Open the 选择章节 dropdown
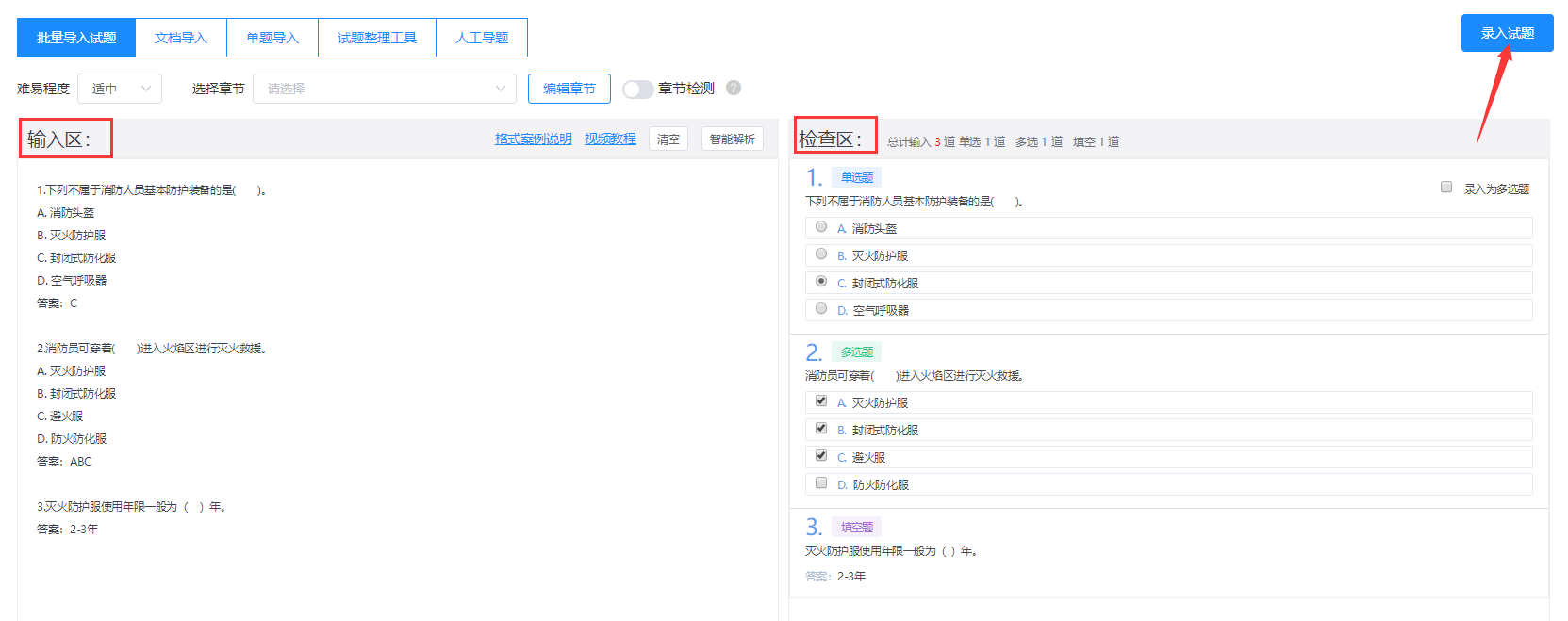 385,89
